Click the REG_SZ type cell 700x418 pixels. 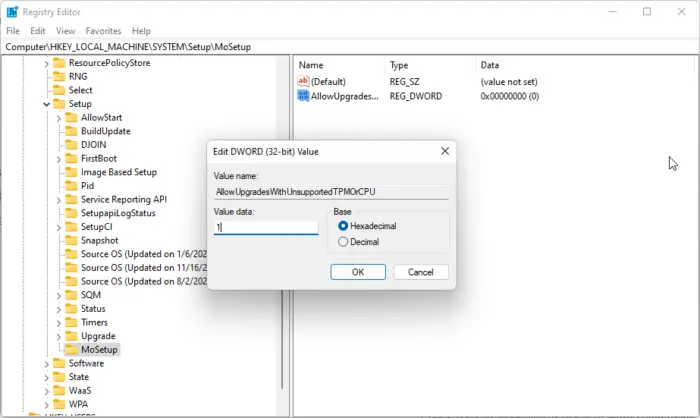tap(404, 82)
